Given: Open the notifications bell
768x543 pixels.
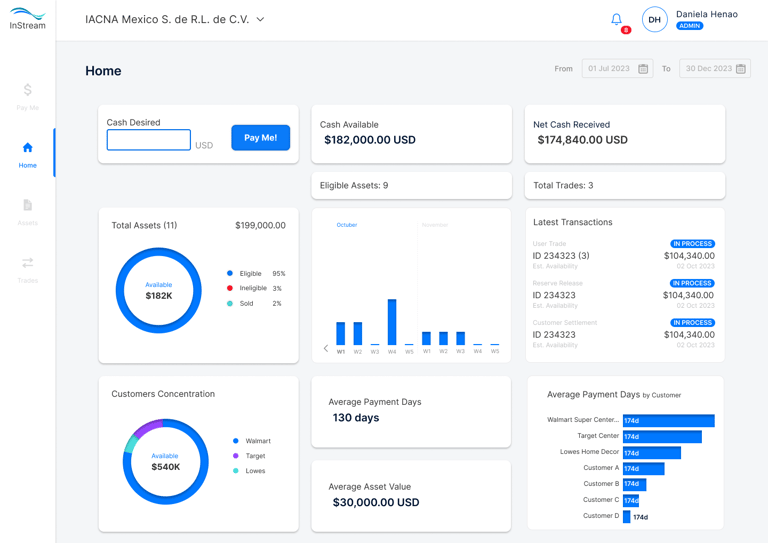Looking at the screenshot, I should [x=616, y=20].
